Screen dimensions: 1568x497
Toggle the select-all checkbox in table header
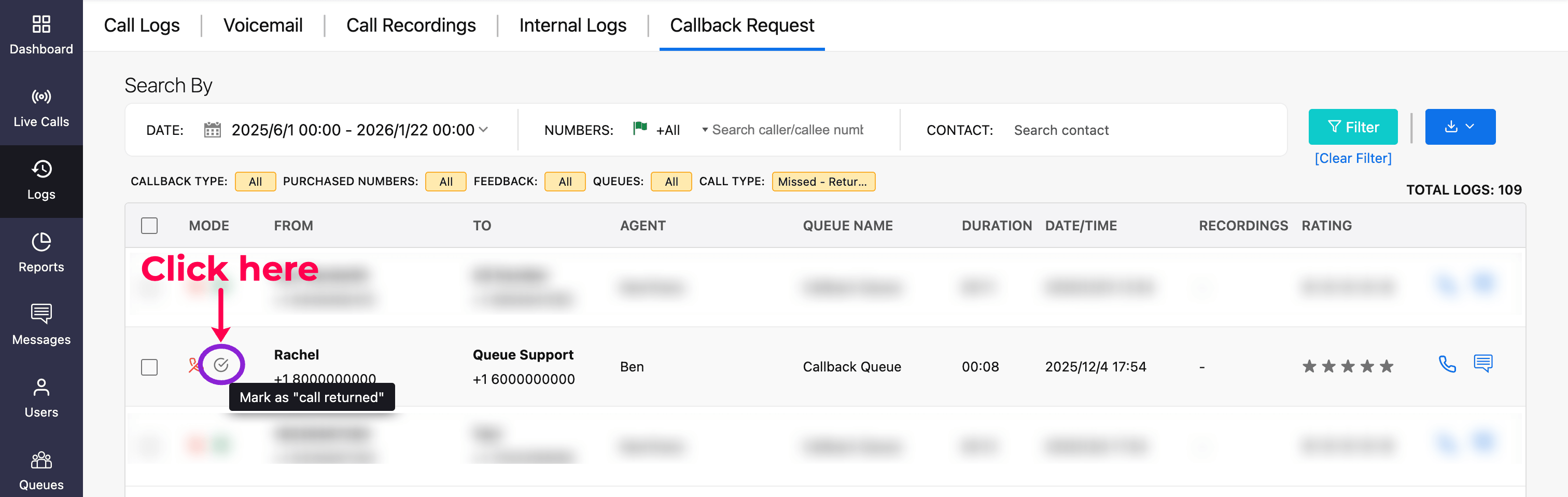point(149,225)
